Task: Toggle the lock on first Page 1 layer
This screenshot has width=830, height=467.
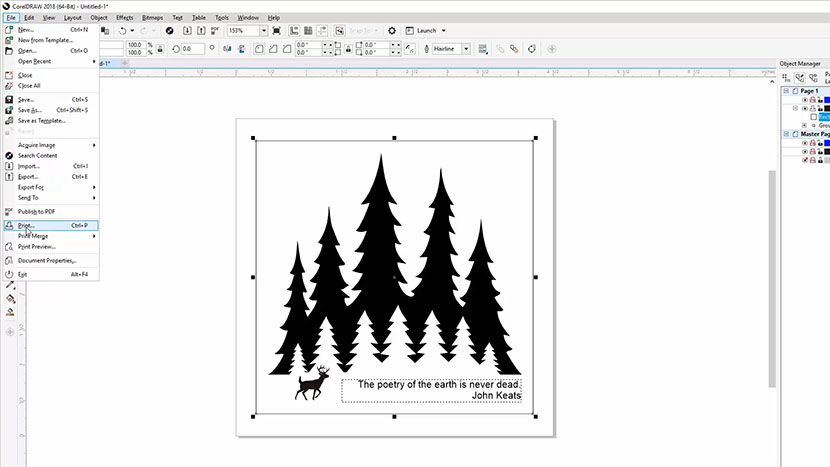Action: click(819, 99)
